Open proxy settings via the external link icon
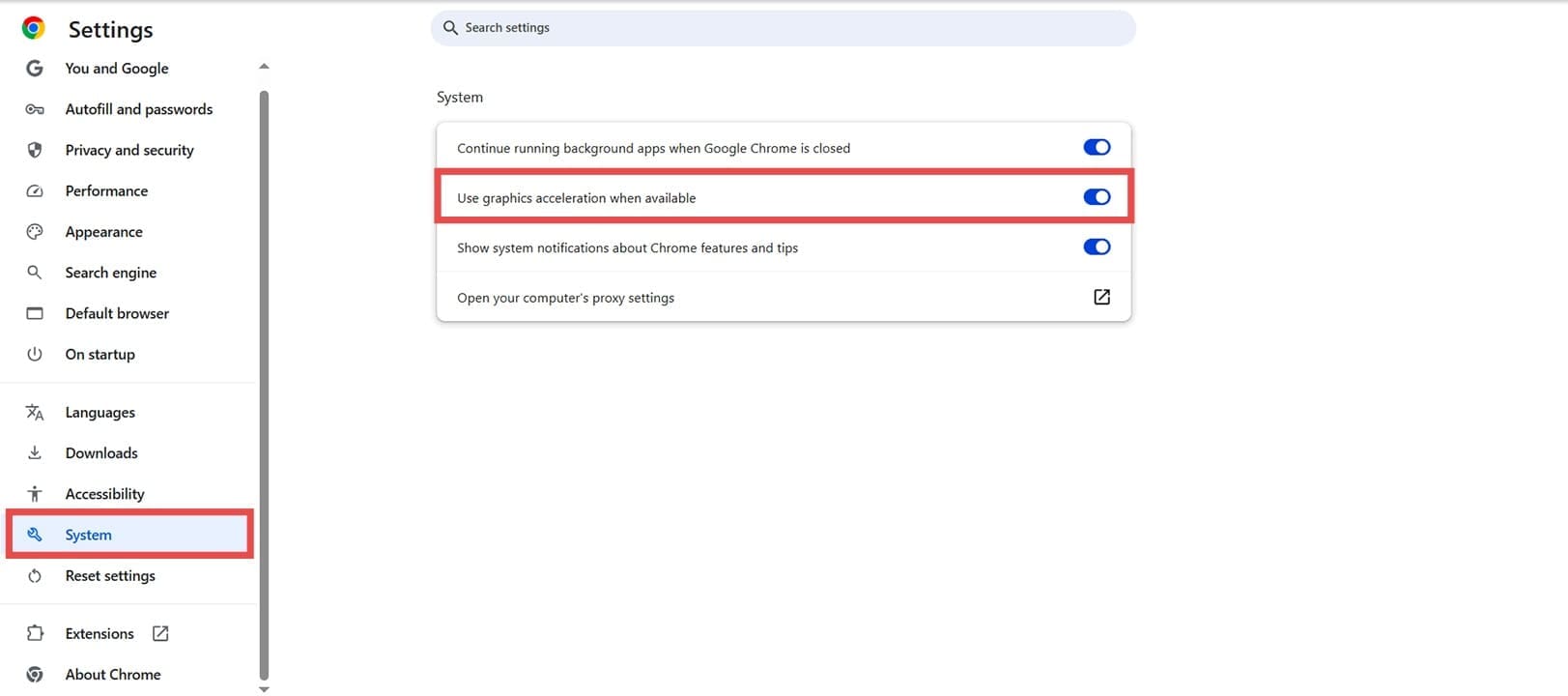The width and height of the screenshot is (1568, 696). [1101, 297]
